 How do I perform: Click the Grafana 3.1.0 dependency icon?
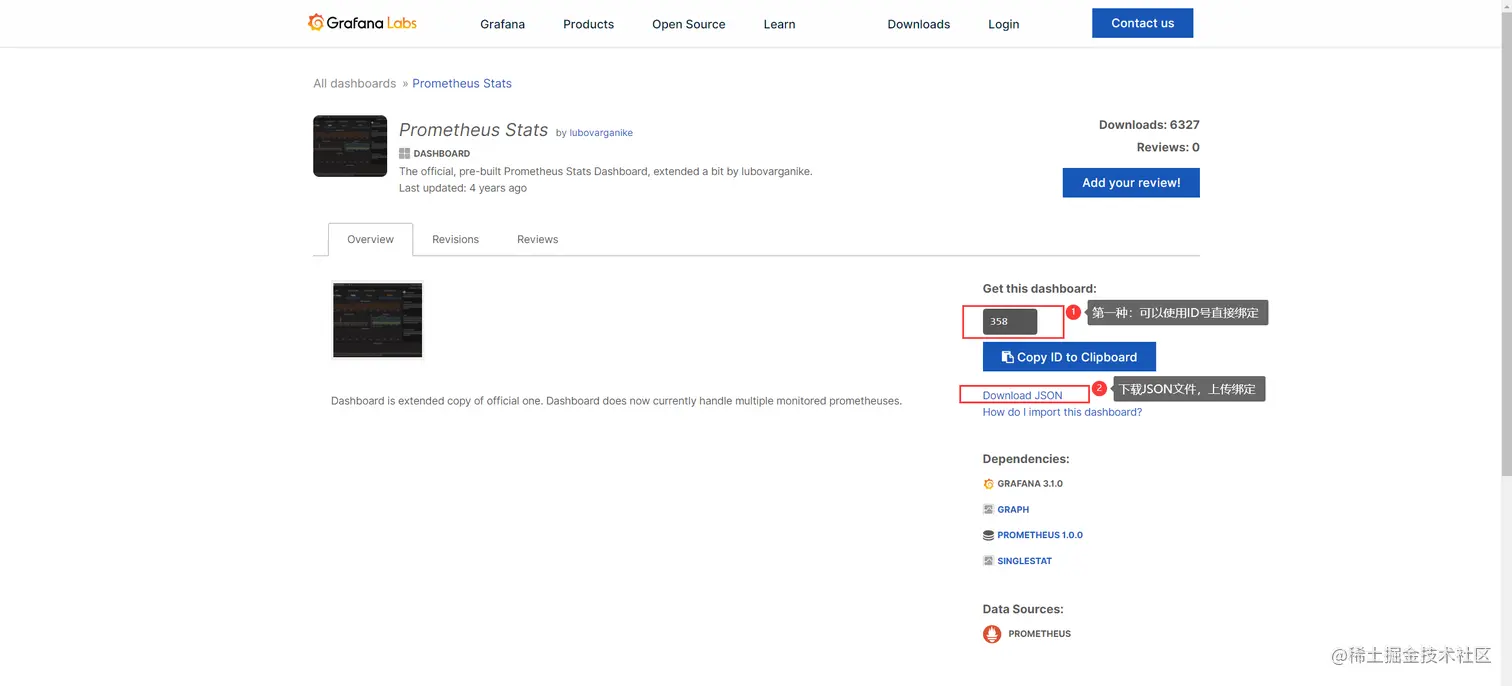click(x=988, y=484)
